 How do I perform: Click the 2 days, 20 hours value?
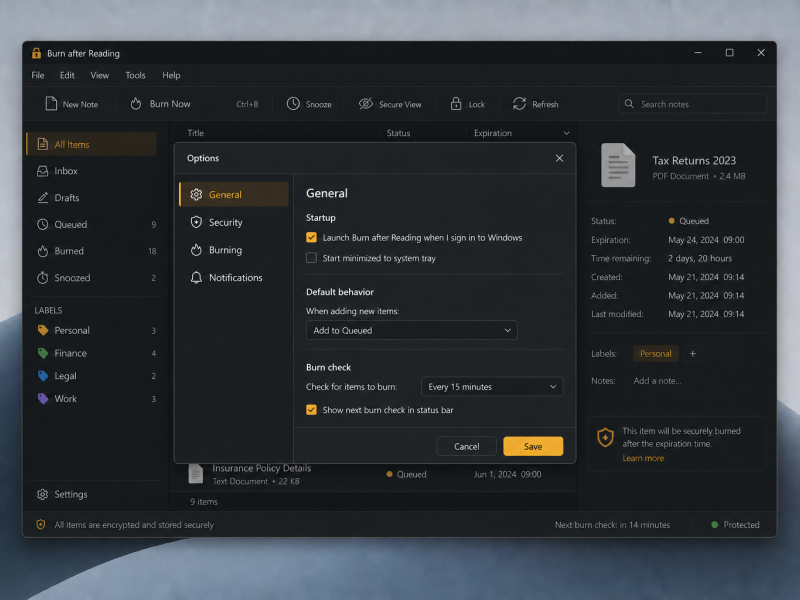[x=700, y=258]
